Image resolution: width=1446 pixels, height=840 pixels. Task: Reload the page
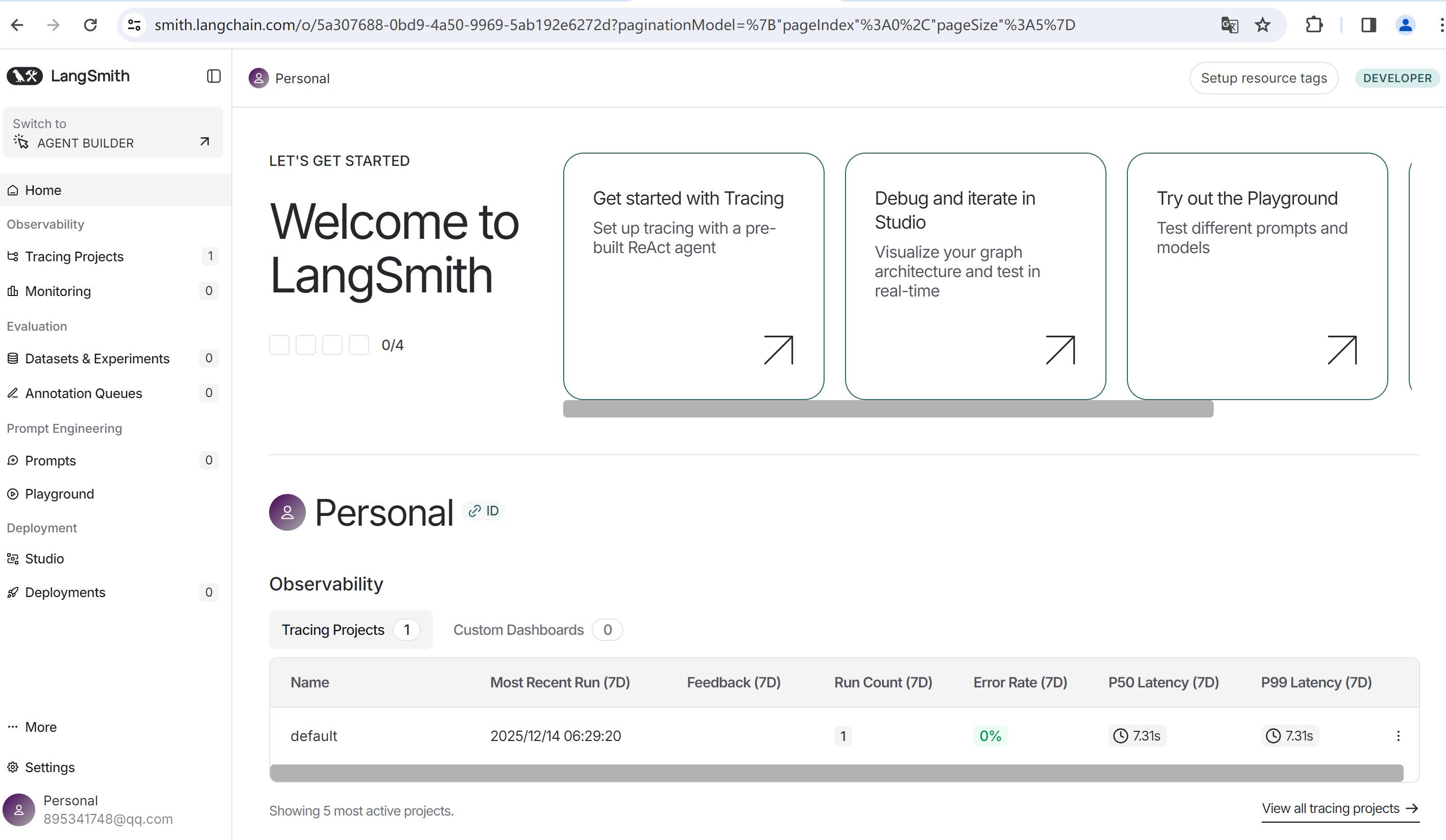[x=90, y=24]
